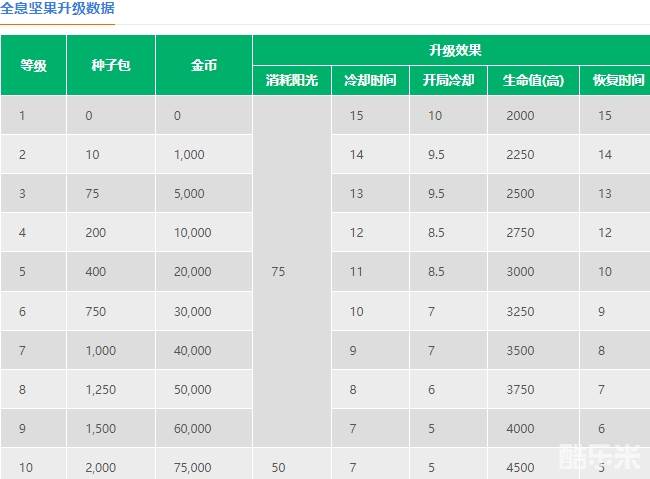Select the 2,000 seed packet cell

coord(100,467)
